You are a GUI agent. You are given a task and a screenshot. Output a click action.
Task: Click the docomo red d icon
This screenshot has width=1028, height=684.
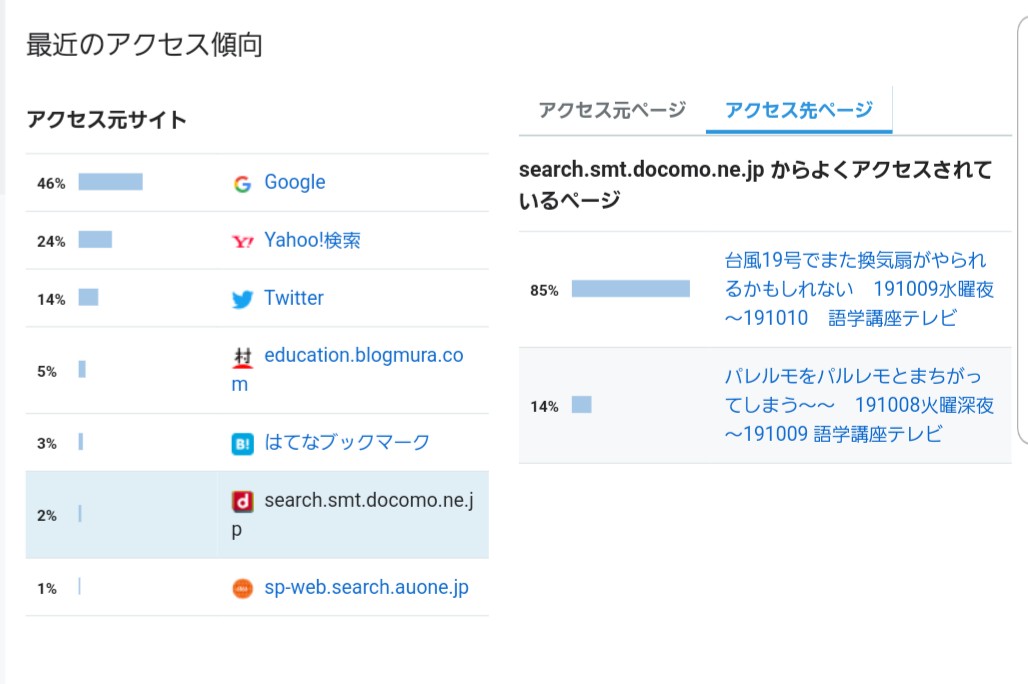pos(241,501)
